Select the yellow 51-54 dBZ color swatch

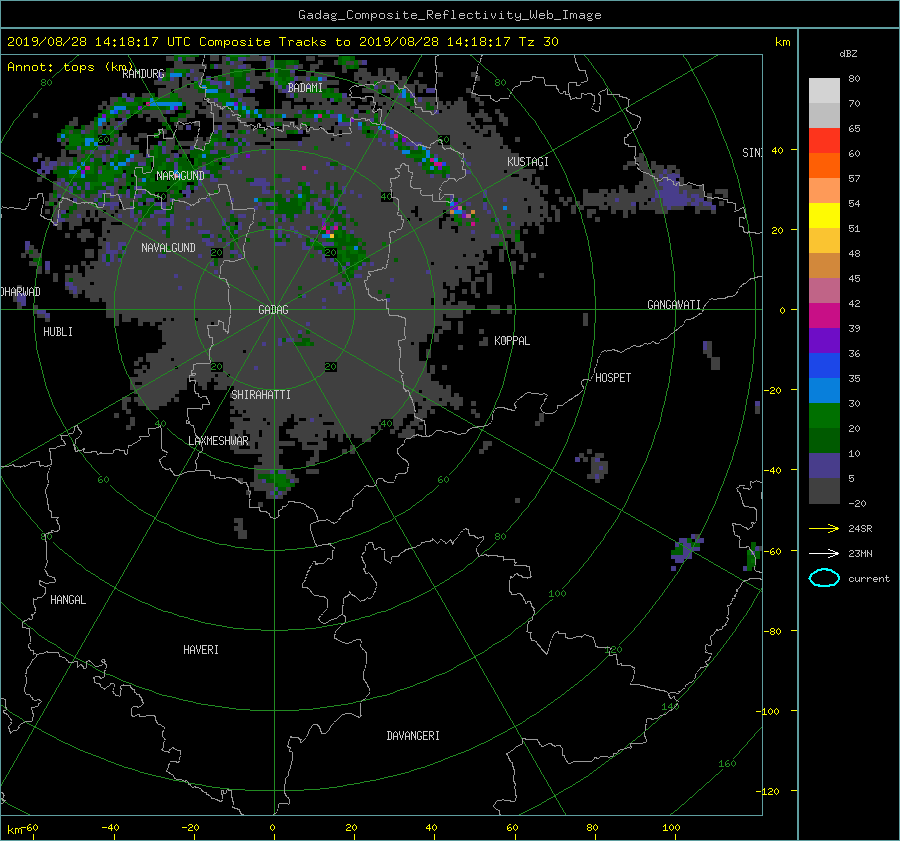pos(824,215)
